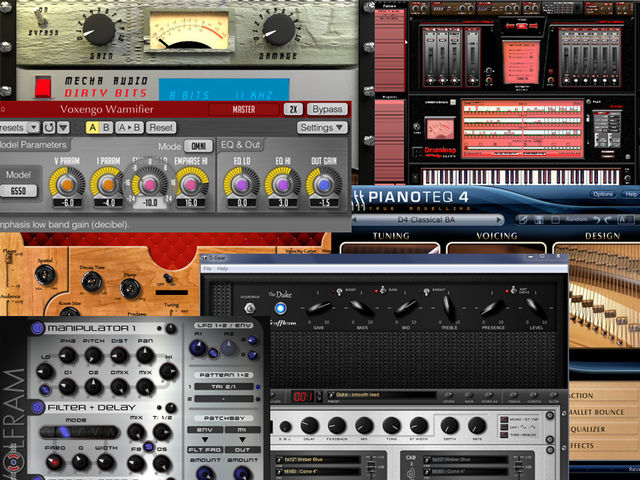This screenshot has height=480, width=640.
Task: Toggle the Duke amp standby switch
Action: (x=249, y=308)
